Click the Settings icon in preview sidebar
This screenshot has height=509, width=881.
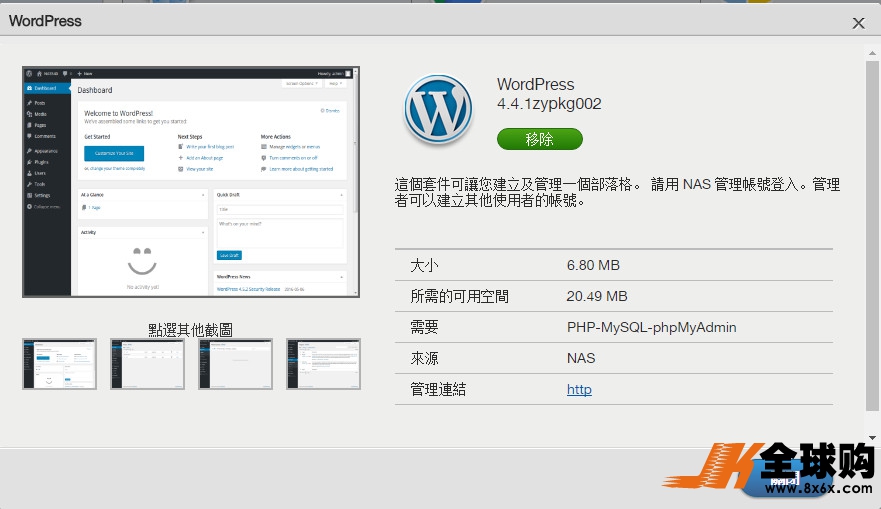pyautogui.click(x=29, y=195)
